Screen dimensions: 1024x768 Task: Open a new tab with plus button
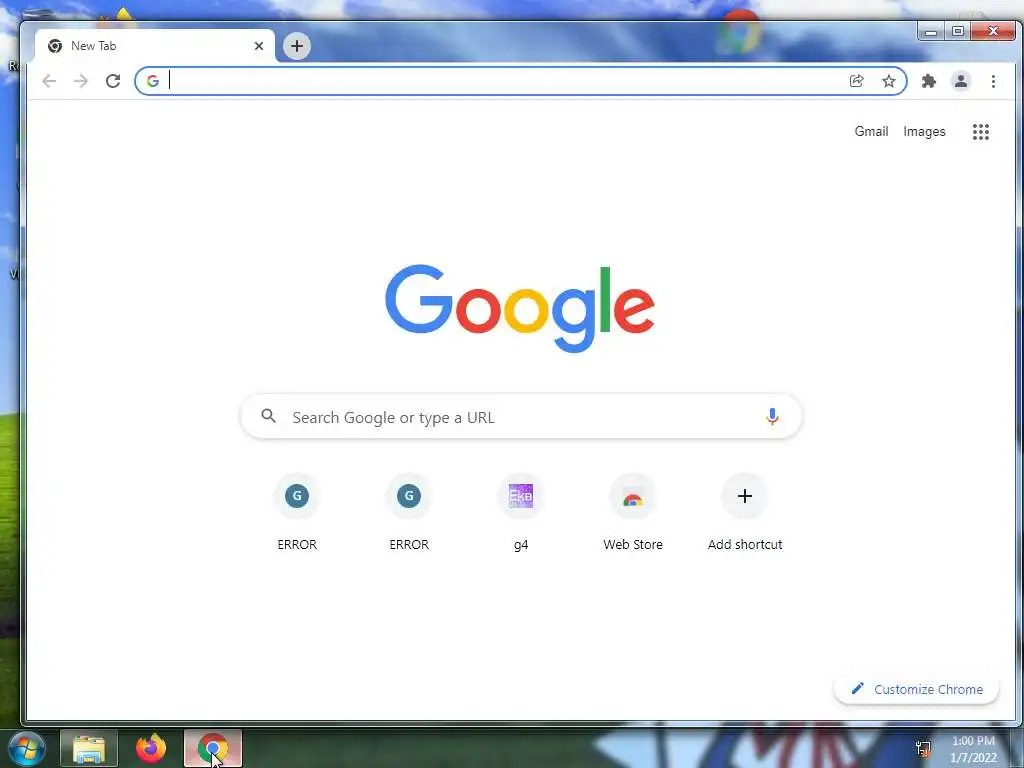pyautogui.click(x=296, y=46)
